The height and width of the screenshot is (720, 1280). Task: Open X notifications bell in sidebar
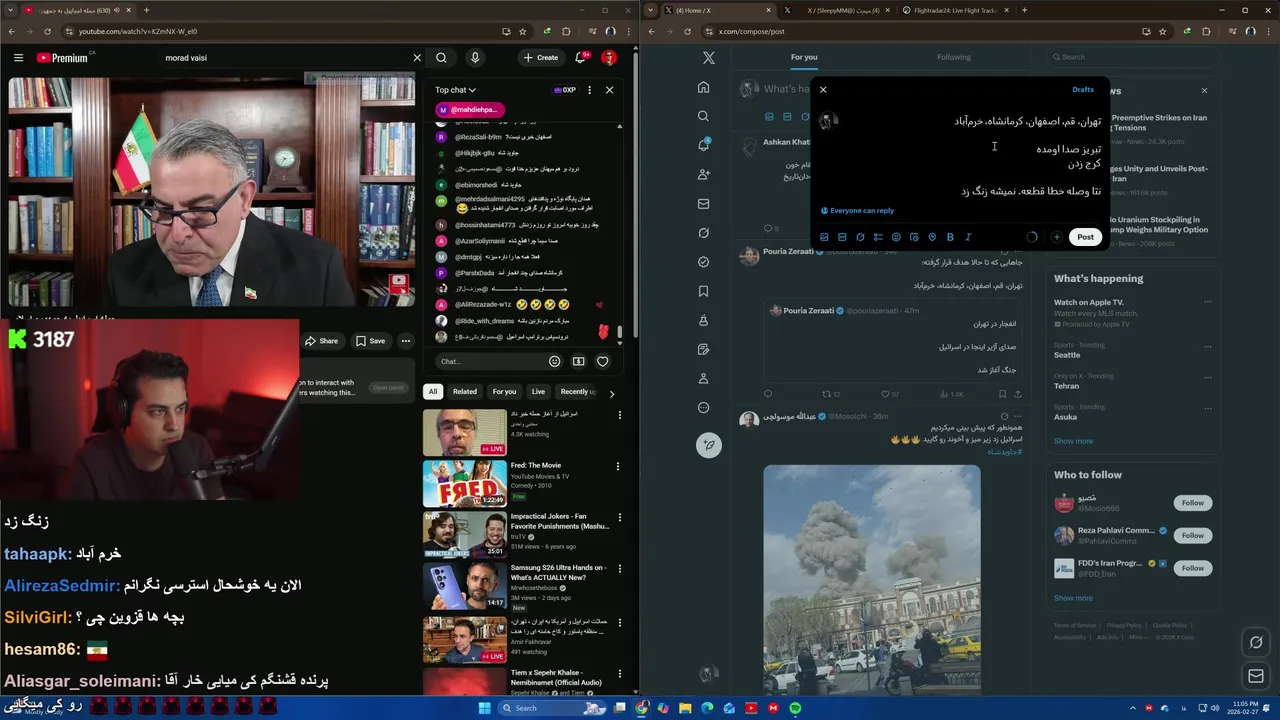(x=703, y=145)
